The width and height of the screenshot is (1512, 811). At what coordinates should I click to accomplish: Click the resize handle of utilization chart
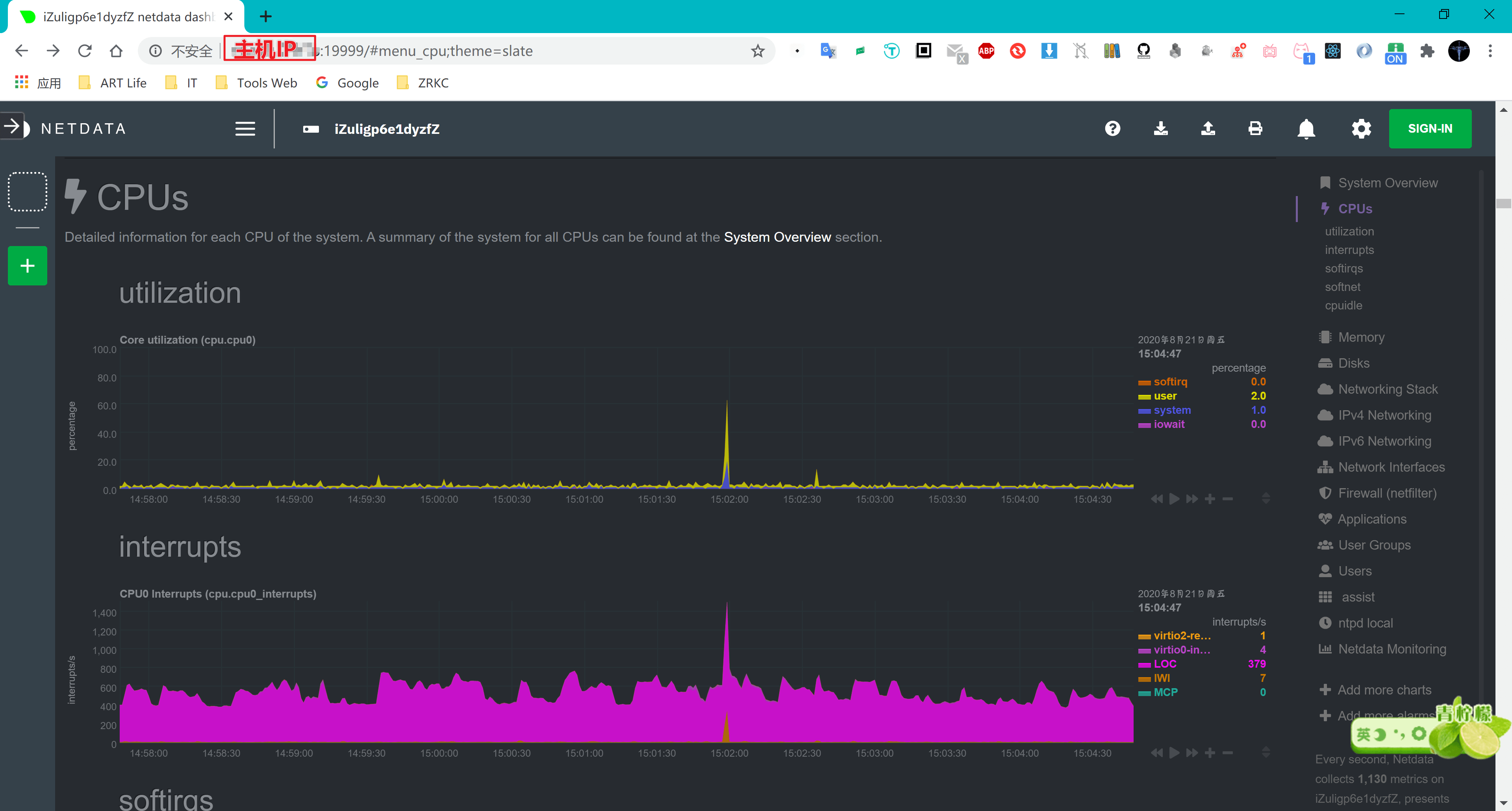click(1266, 499)
